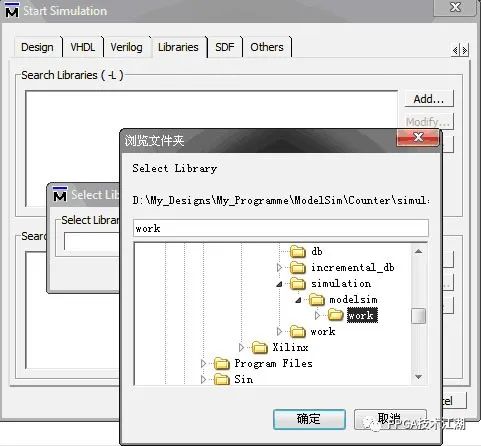Select the modelsim folder icon
The width and height of the screenshot is (481, 446).
click(317, 300)
